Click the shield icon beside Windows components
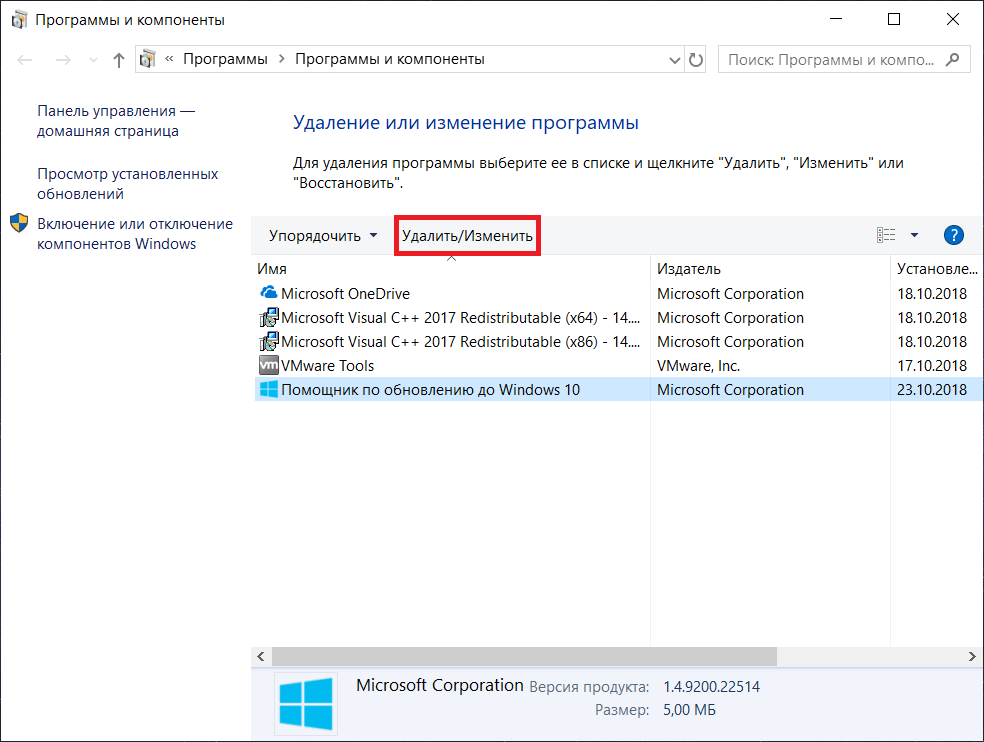 click(19, 223)
